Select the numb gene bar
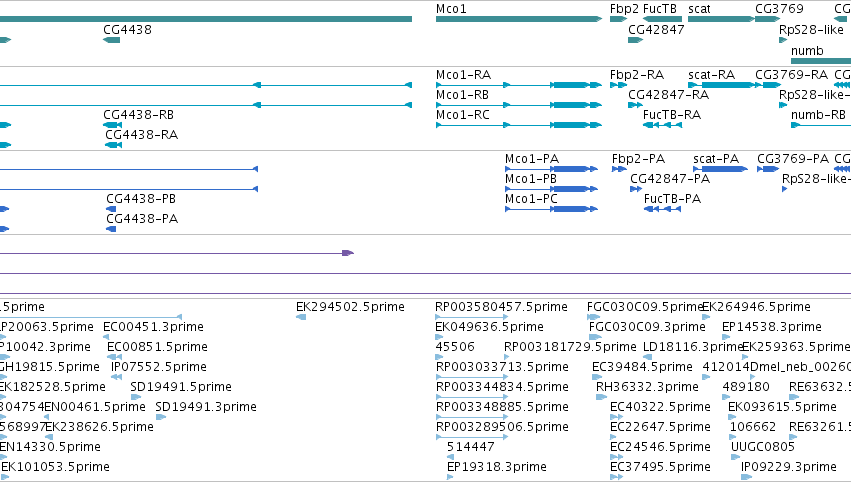This screenshot has width=851, height=482. pyautogui.click(x=821, y=61)
